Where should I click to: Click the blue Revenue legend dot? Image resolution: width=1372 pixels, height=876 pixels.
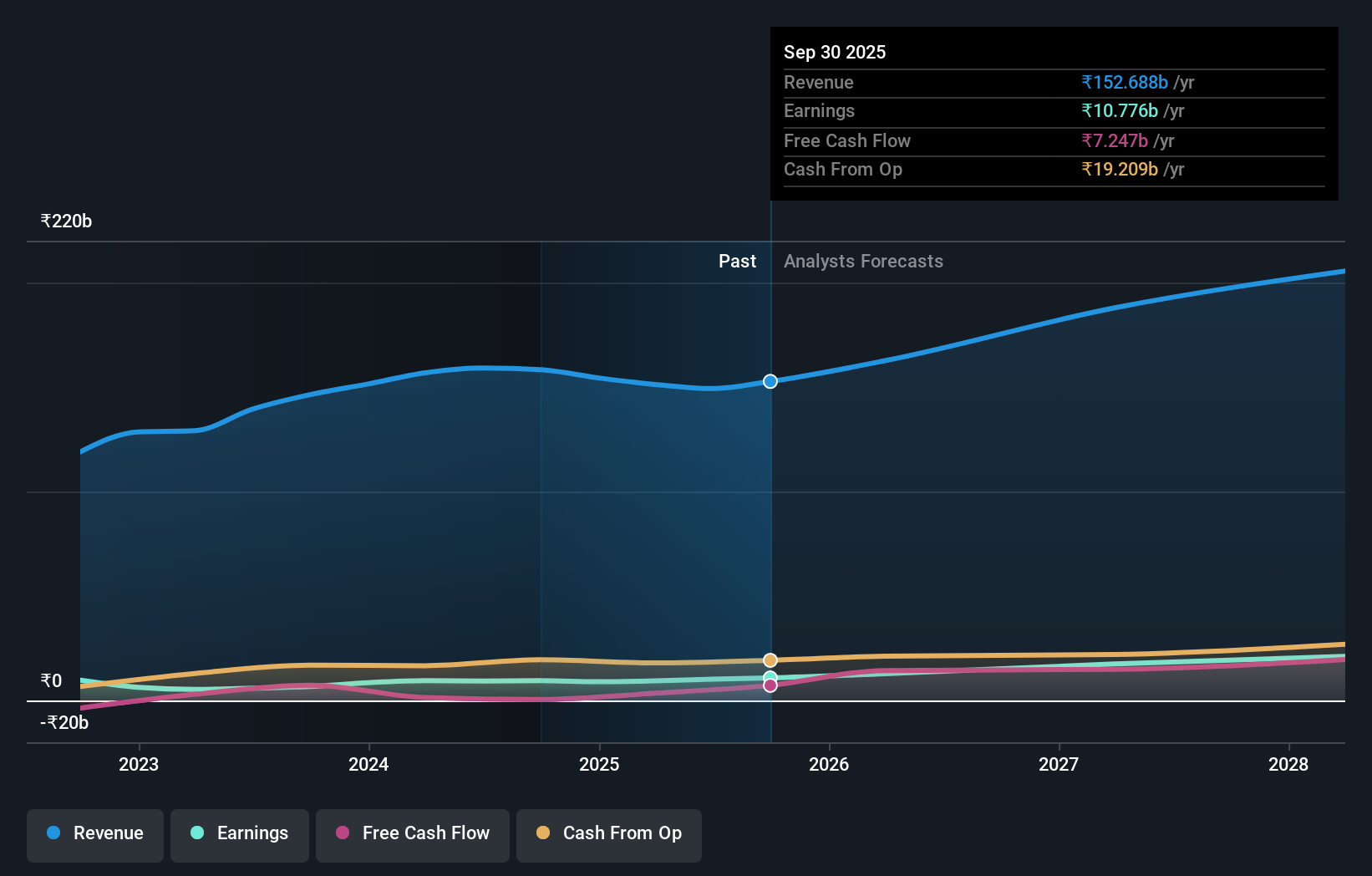pyautogui.click(x=53, y=833)
